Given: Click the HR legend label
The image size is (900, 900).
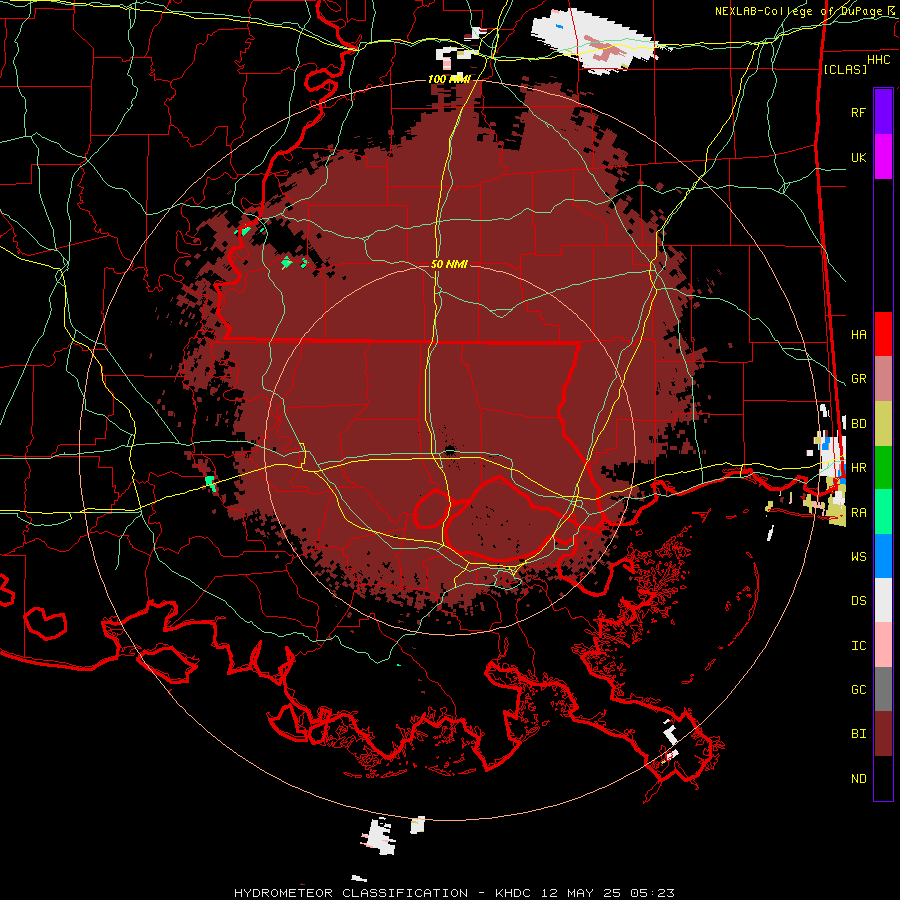Looking at the screenshot, I should coord(858,468).
